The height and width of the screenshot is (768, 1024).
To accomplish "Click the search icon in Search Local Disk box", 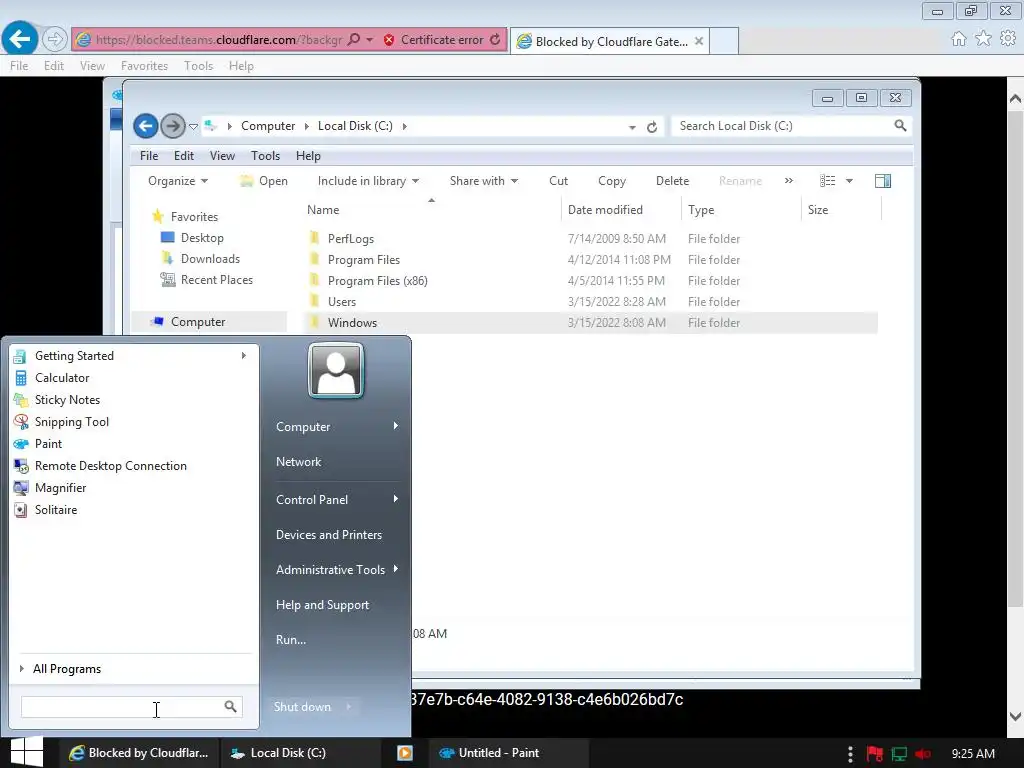I will tap(900, 125).
